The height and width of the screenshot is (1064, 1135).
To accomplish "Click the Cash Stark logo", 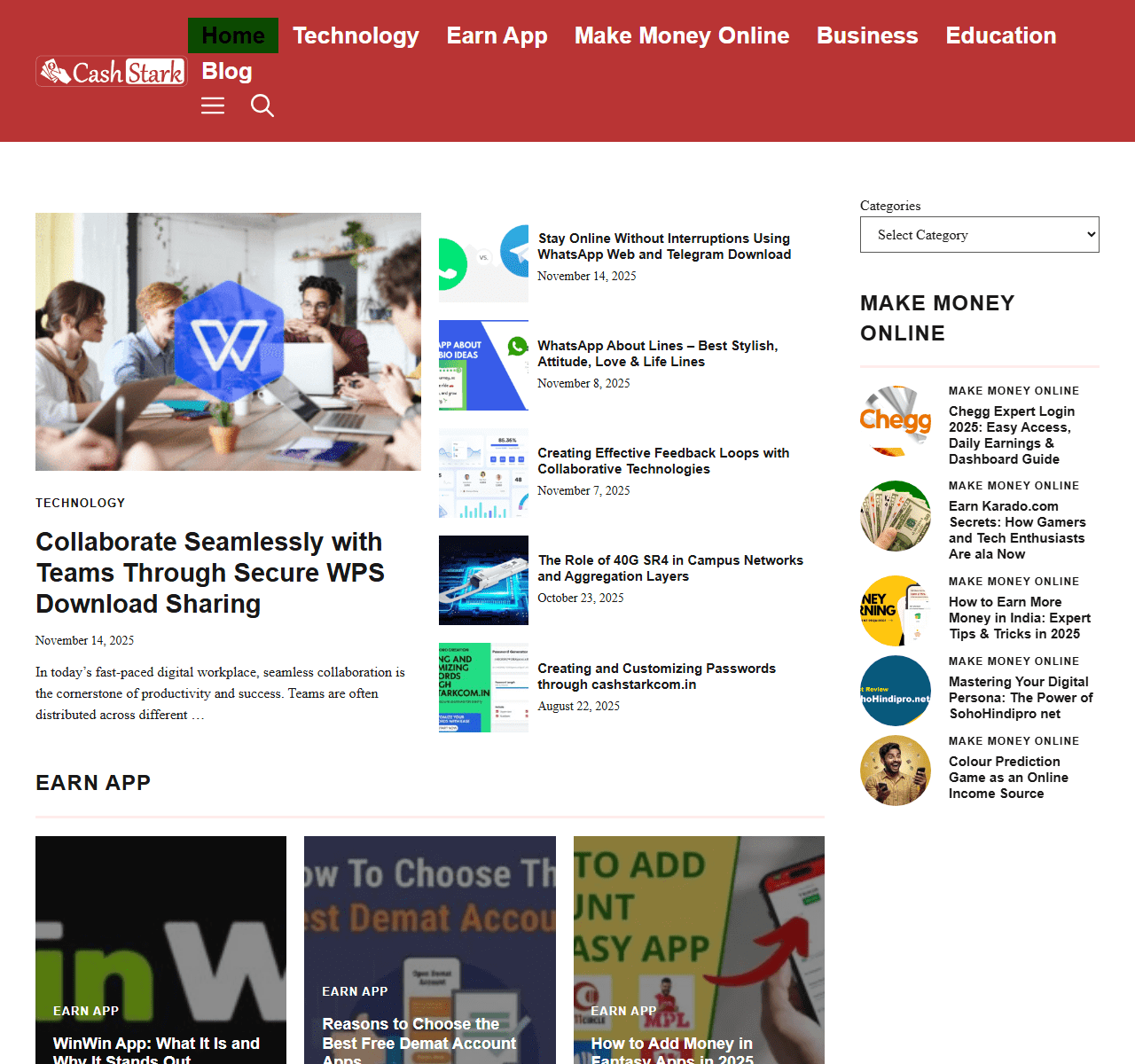I will pos(112,71).
